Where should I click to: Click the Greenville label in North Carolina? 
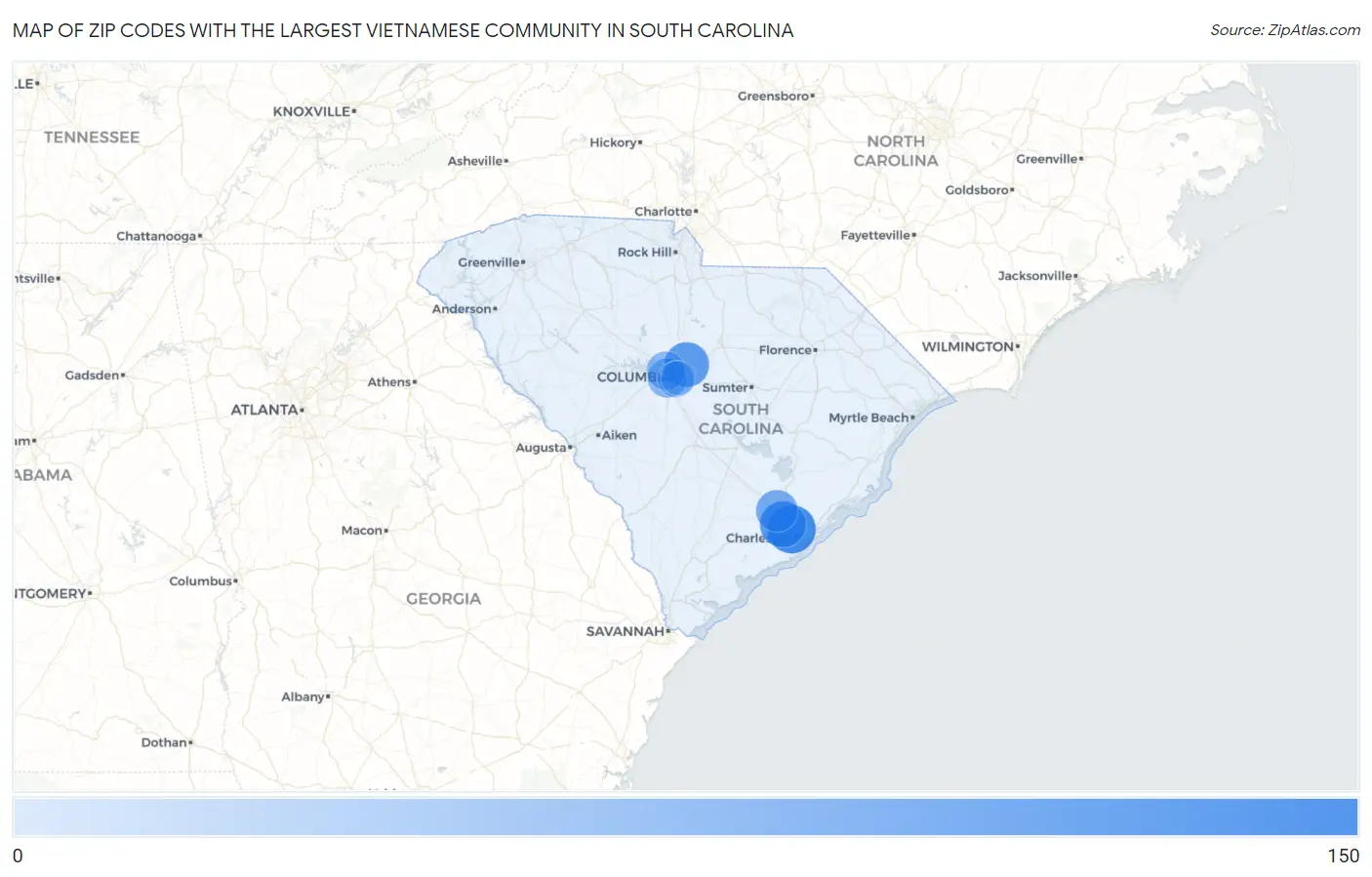pos(1047,159)
